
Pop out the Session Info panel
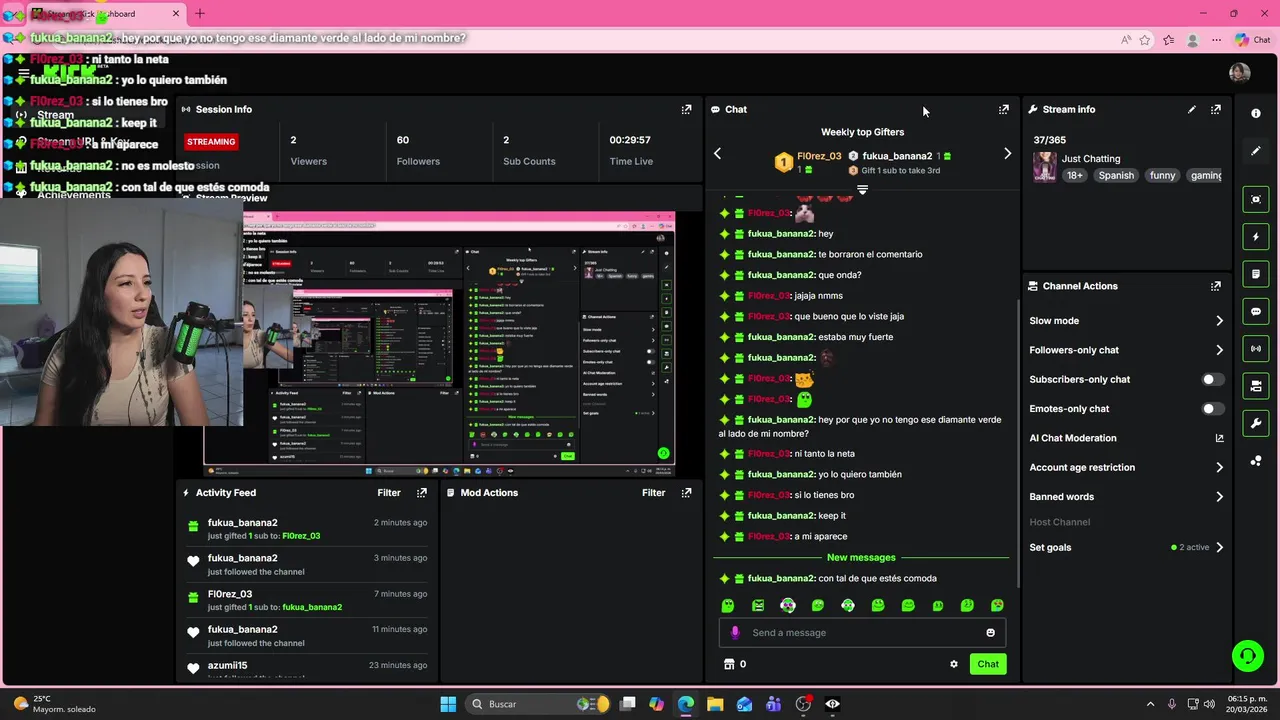(x=686, y=109)
